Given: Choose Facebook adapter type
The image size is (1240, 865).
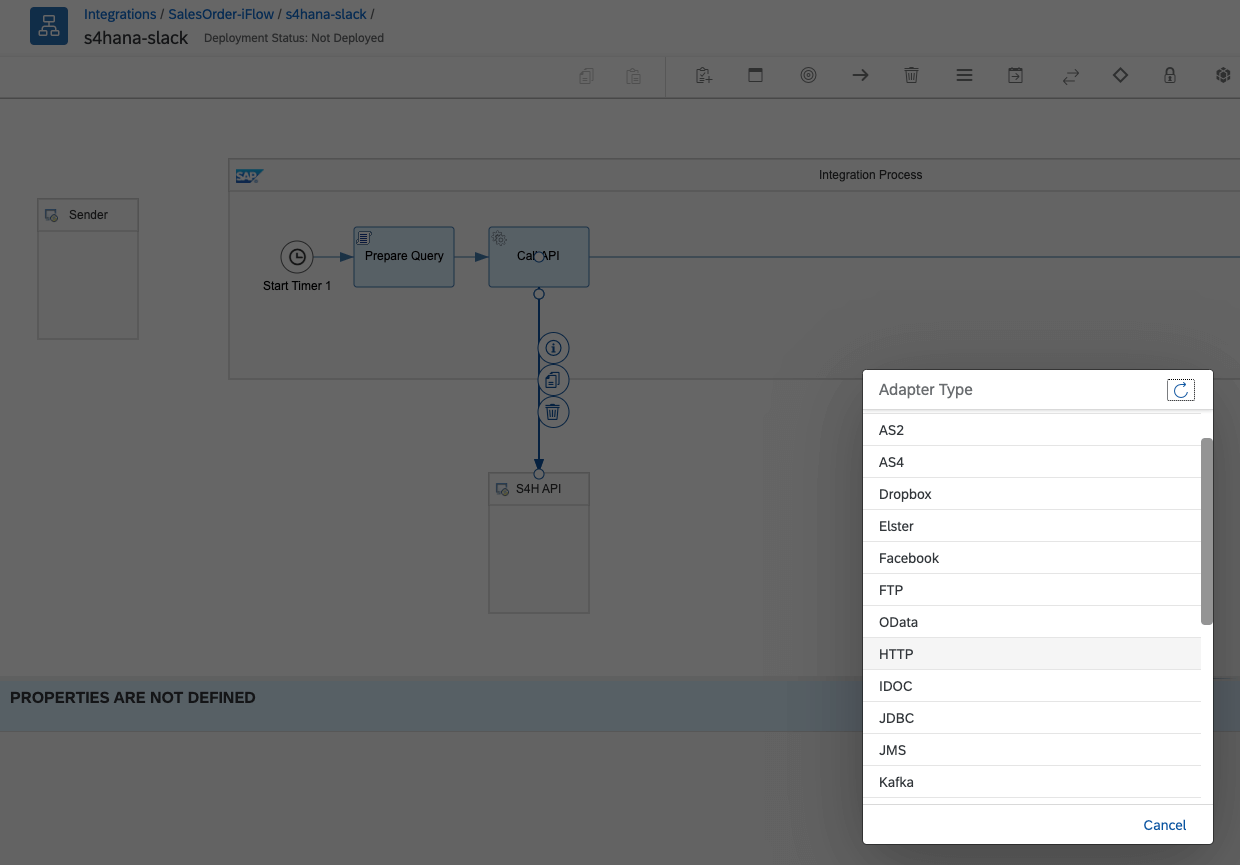Looking at the screenshot, I should tap(1032, 558).
